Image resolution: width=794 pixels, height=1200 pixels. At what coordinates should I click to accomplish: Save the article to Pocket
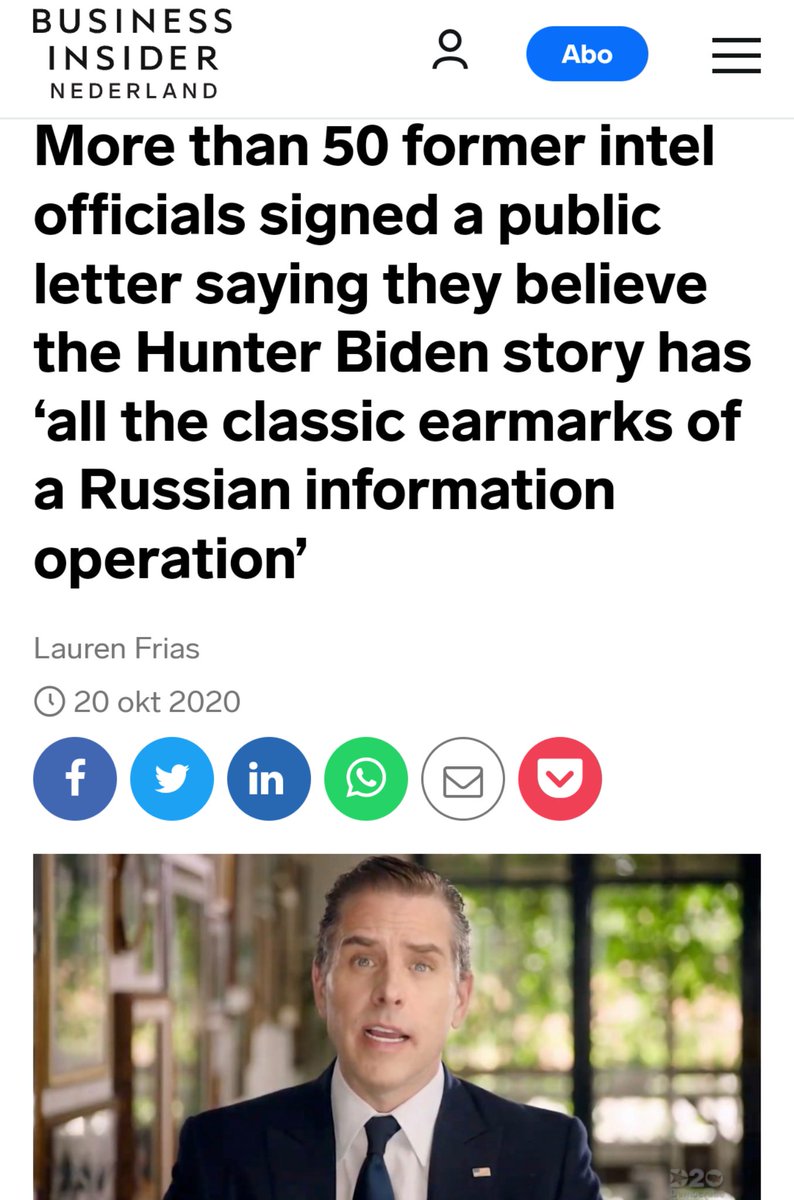pos(560,779)
